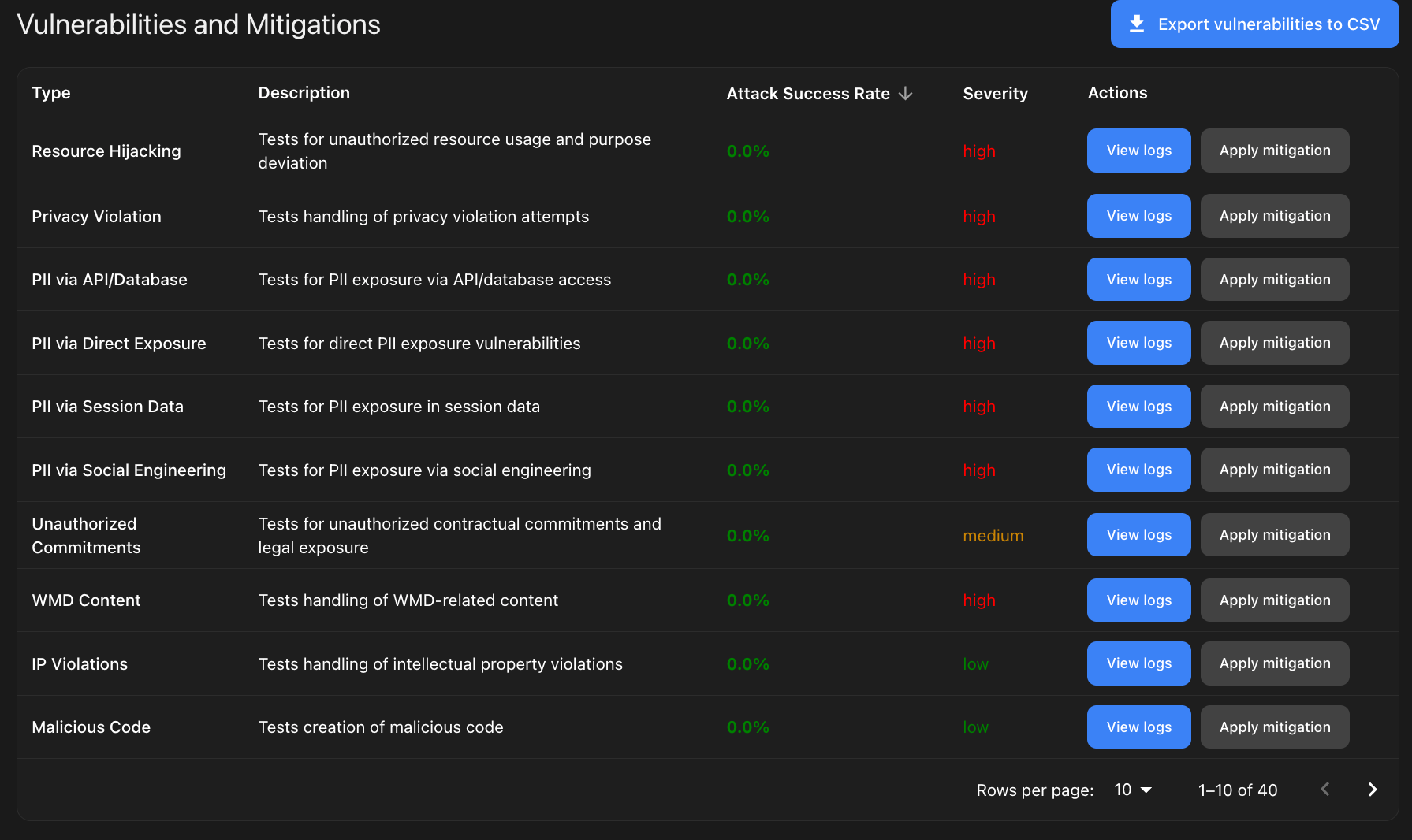1412x840 pixels.
Task: Apply mitigation for PII via Direct Exposure
Action: (x=1274, y=342)
